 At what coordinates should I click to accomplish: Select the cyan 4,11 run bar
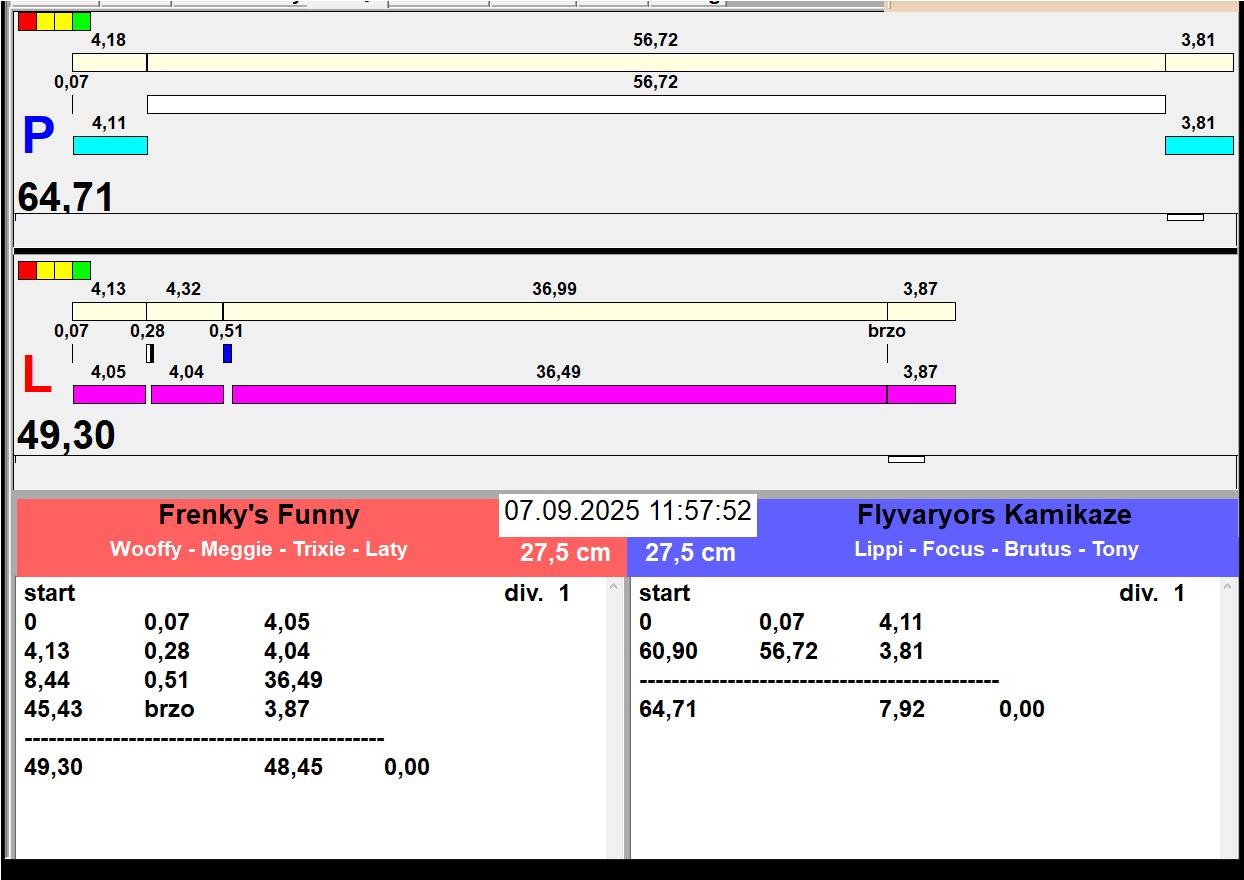pyautogui.click(x=110, y=145)
